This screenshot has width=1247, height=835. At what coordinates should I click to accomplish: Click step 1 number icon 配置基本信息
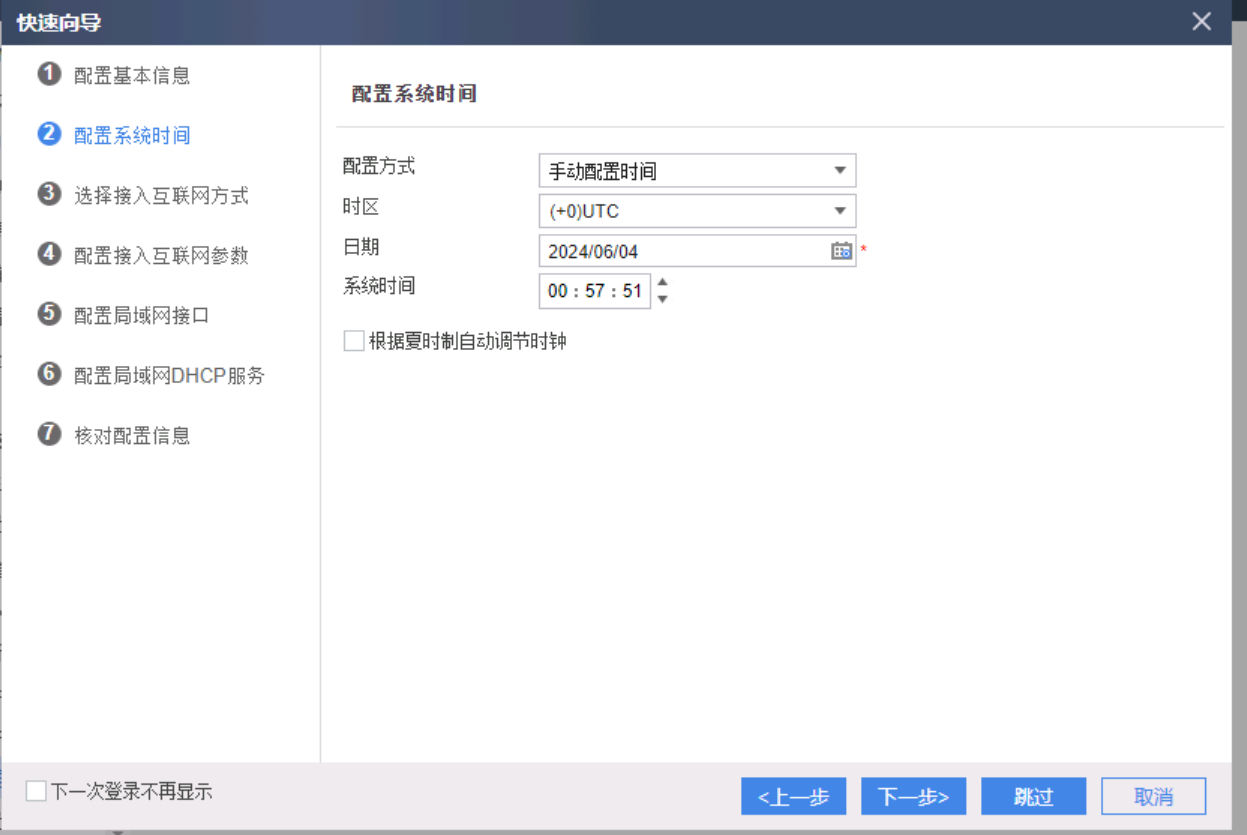tap(49, 74)
